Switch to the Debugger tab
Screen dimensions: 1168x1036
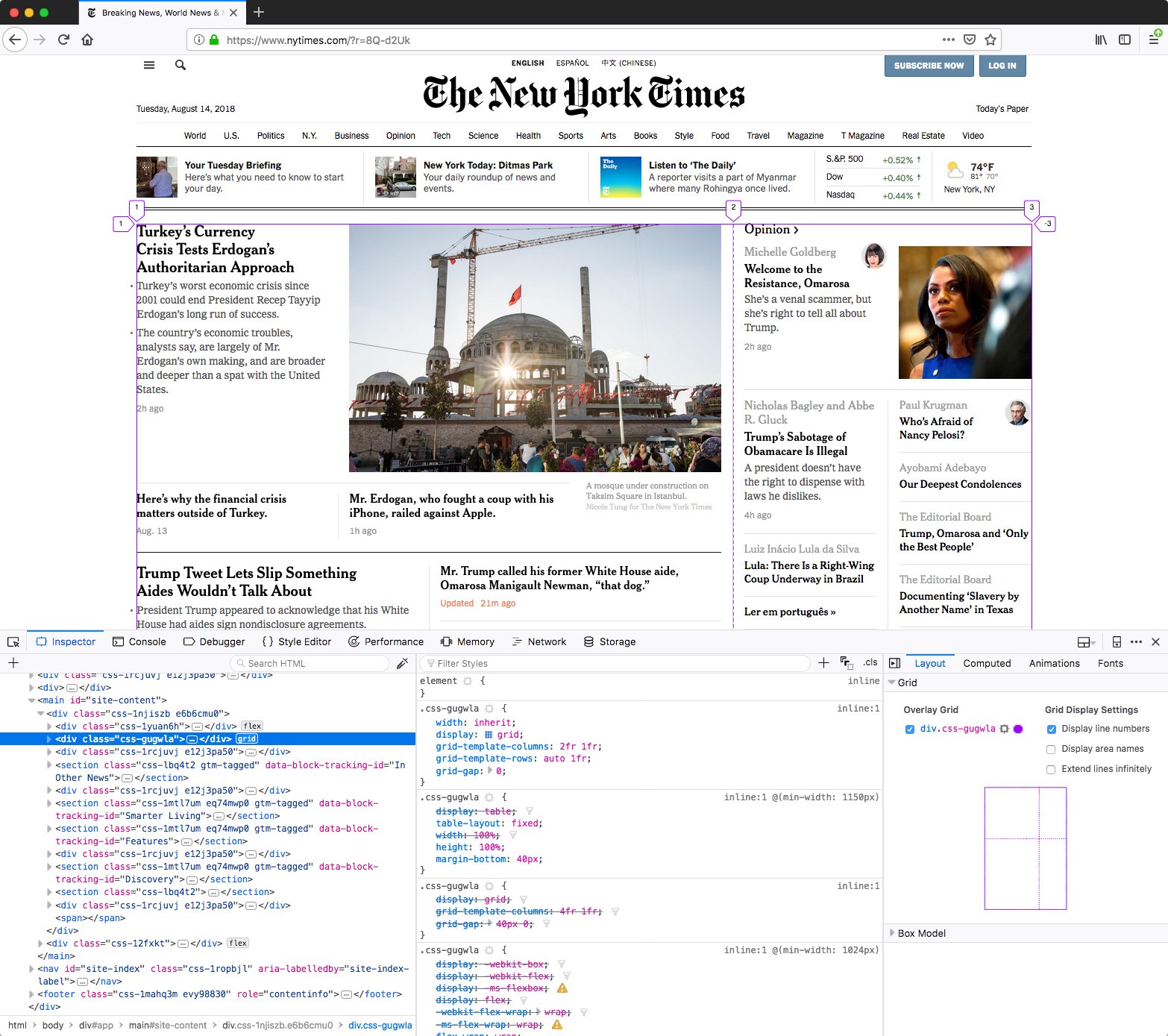[214, 641]
